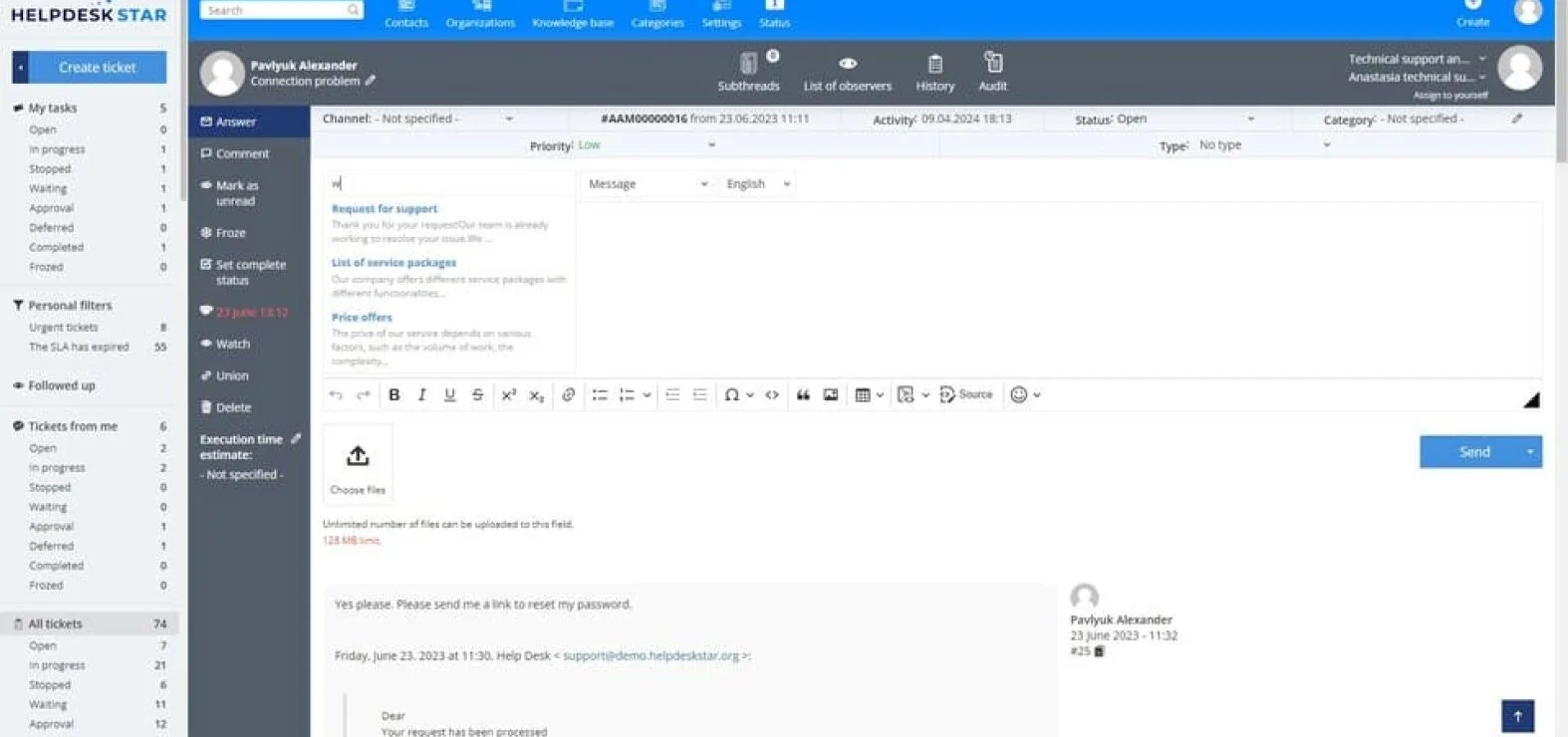Select the Price offers template suggestion
This screenshot has height=737, width=1568.
(362, 318)
